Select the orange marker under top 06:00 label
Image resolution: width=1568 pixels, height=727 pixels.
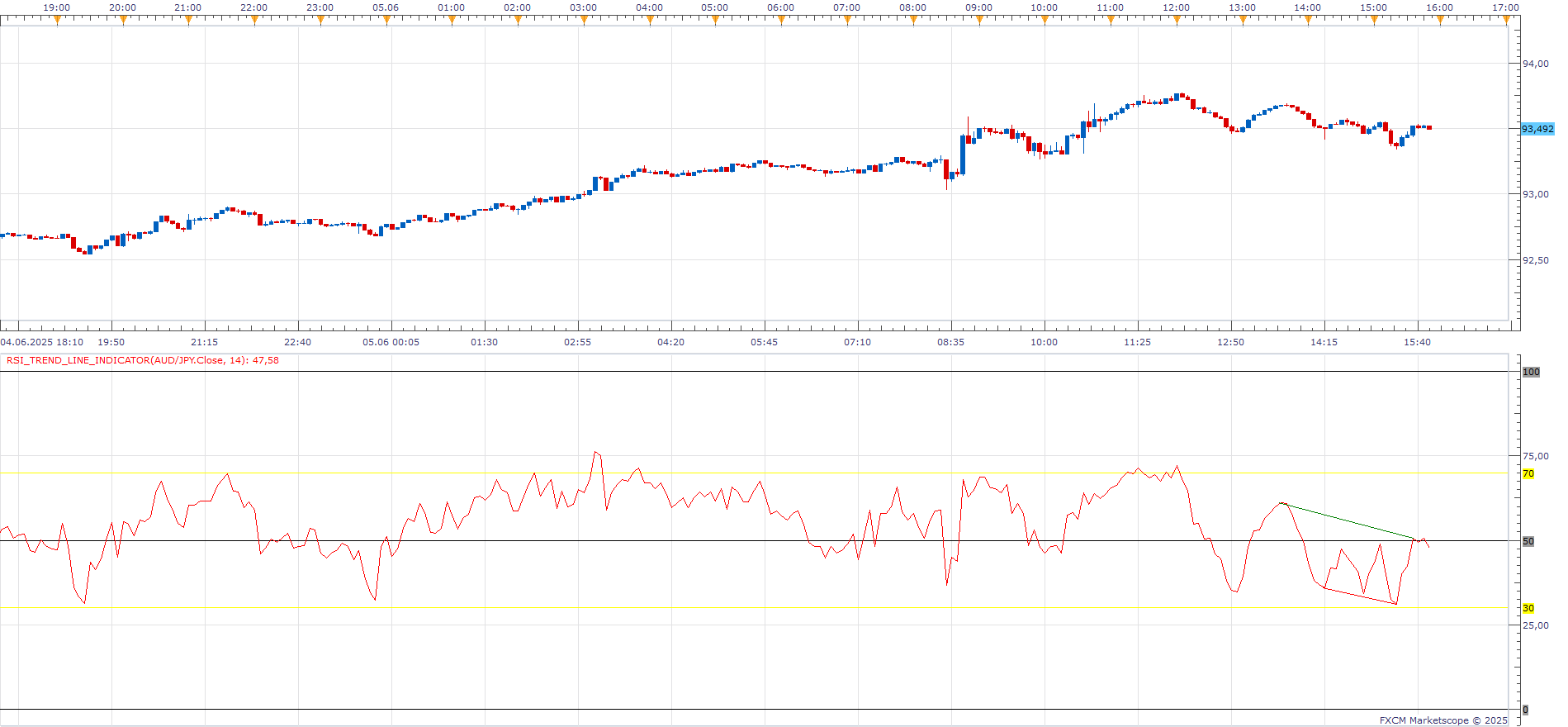tap(781, 21)
